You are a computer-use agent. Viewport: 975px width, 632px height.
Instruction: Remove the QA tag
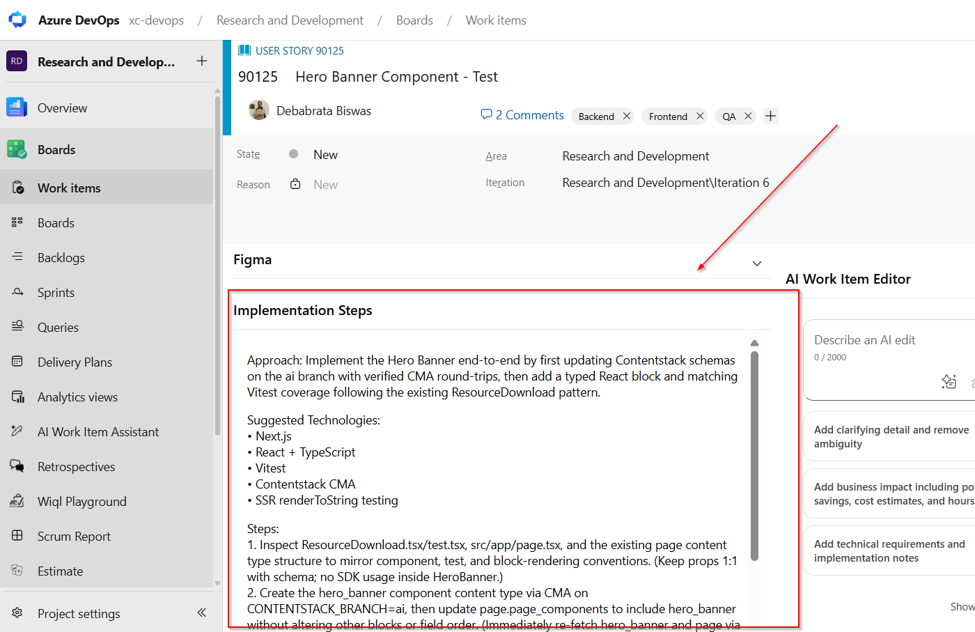pyautogui.click(x=748, y=116)
